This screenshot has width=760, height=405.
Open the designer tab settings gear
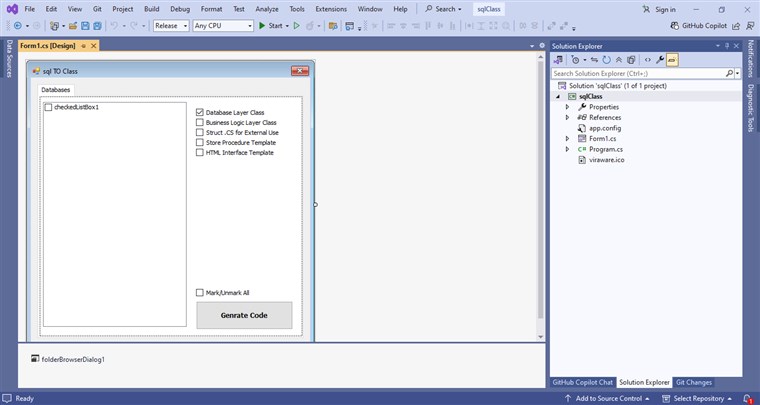tap(541, 46)
